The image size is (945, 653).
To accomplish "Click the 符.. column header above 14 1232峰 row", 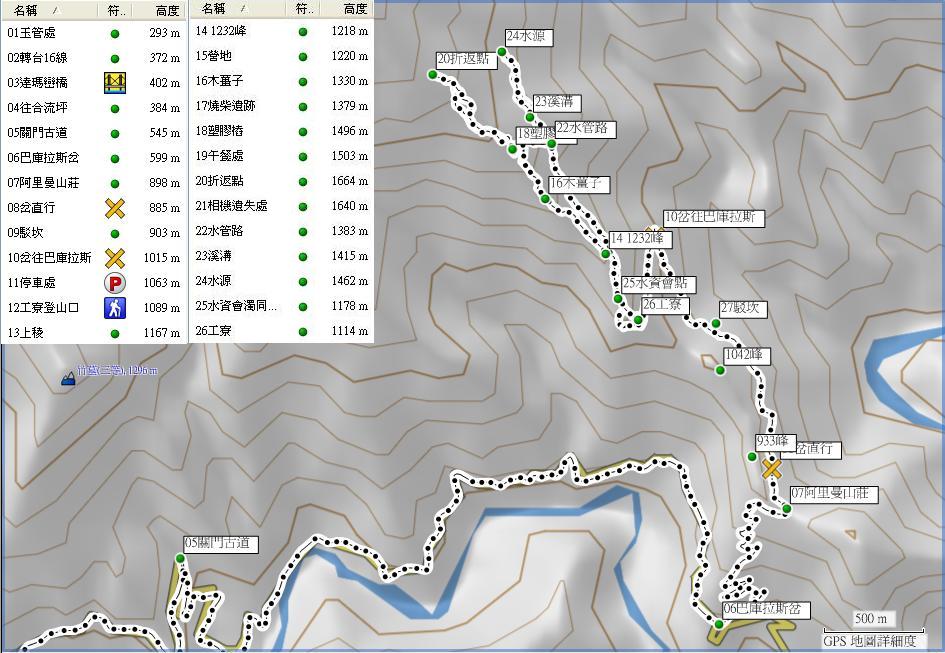I will tap(303, 8).
